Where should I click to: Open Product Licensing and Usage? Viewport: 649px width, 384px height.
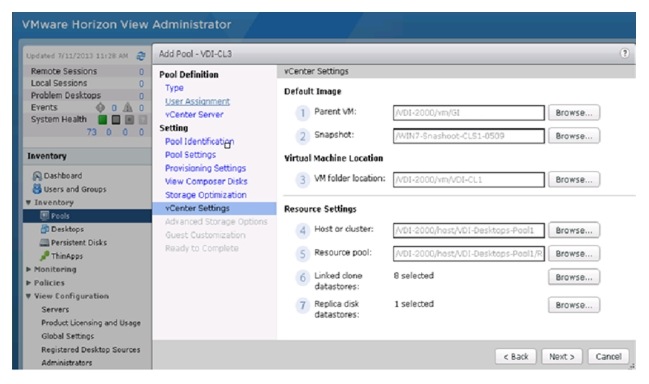point(91,323)
